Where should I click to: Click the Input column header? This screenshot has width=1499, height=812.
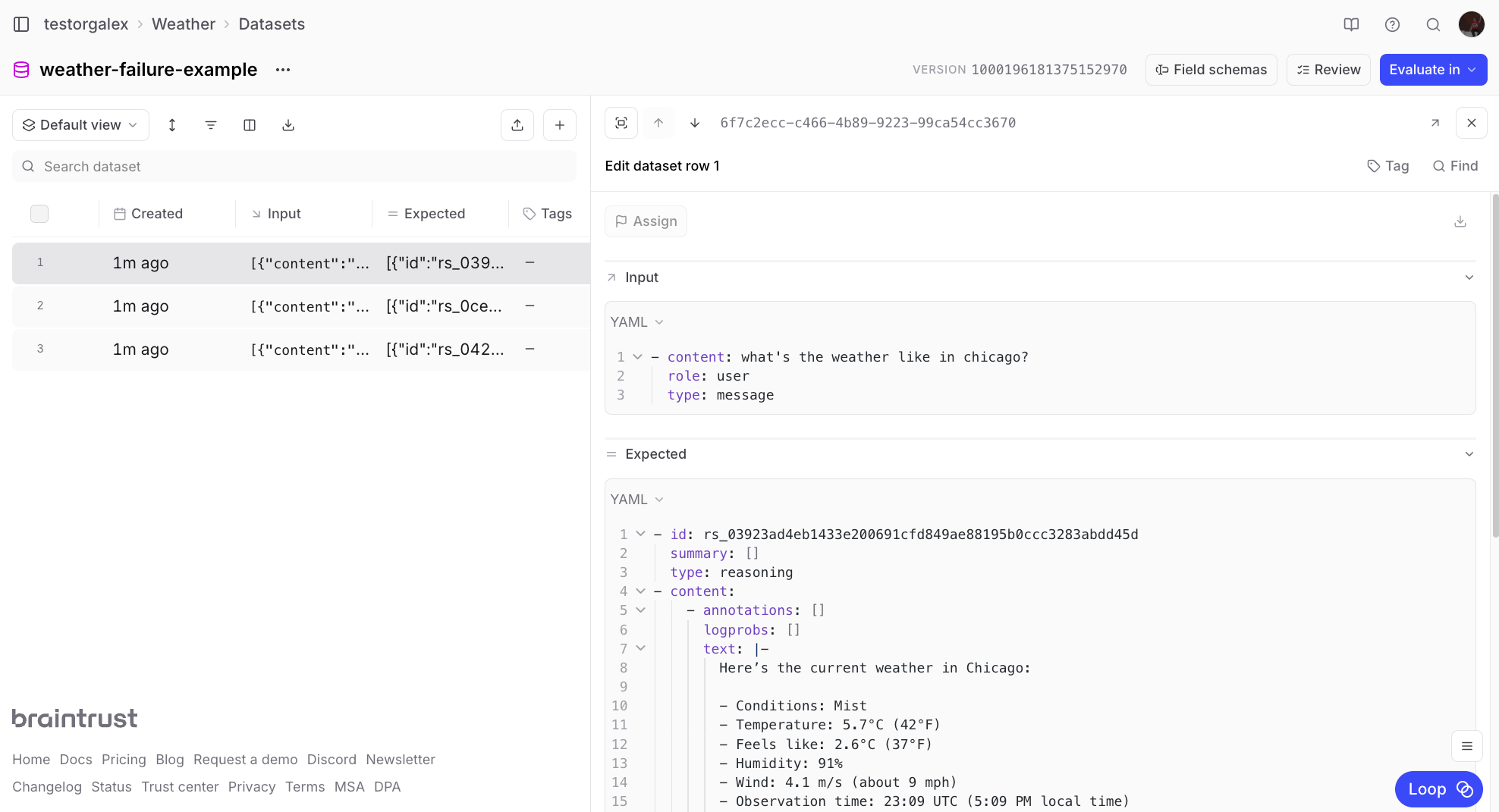[277, 214]
